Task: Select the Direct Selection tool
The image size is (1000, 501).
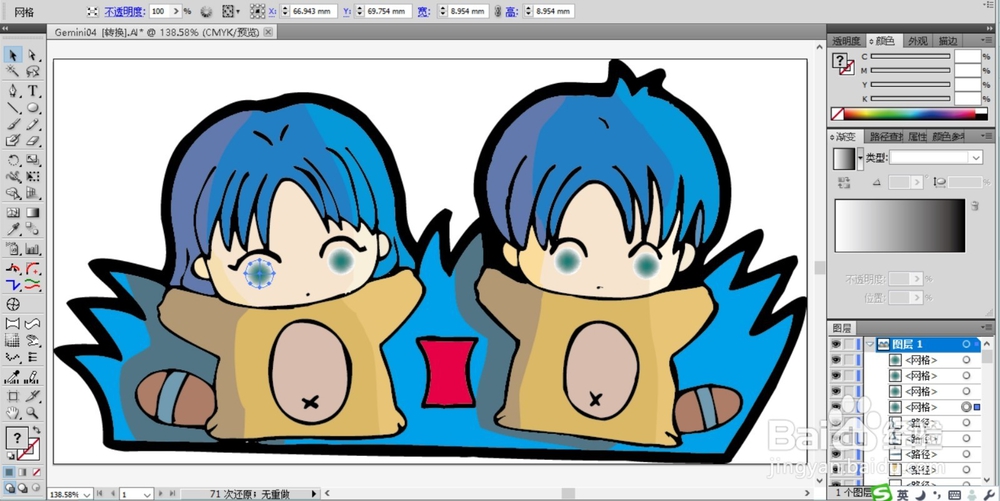Action: click(33, 55)
